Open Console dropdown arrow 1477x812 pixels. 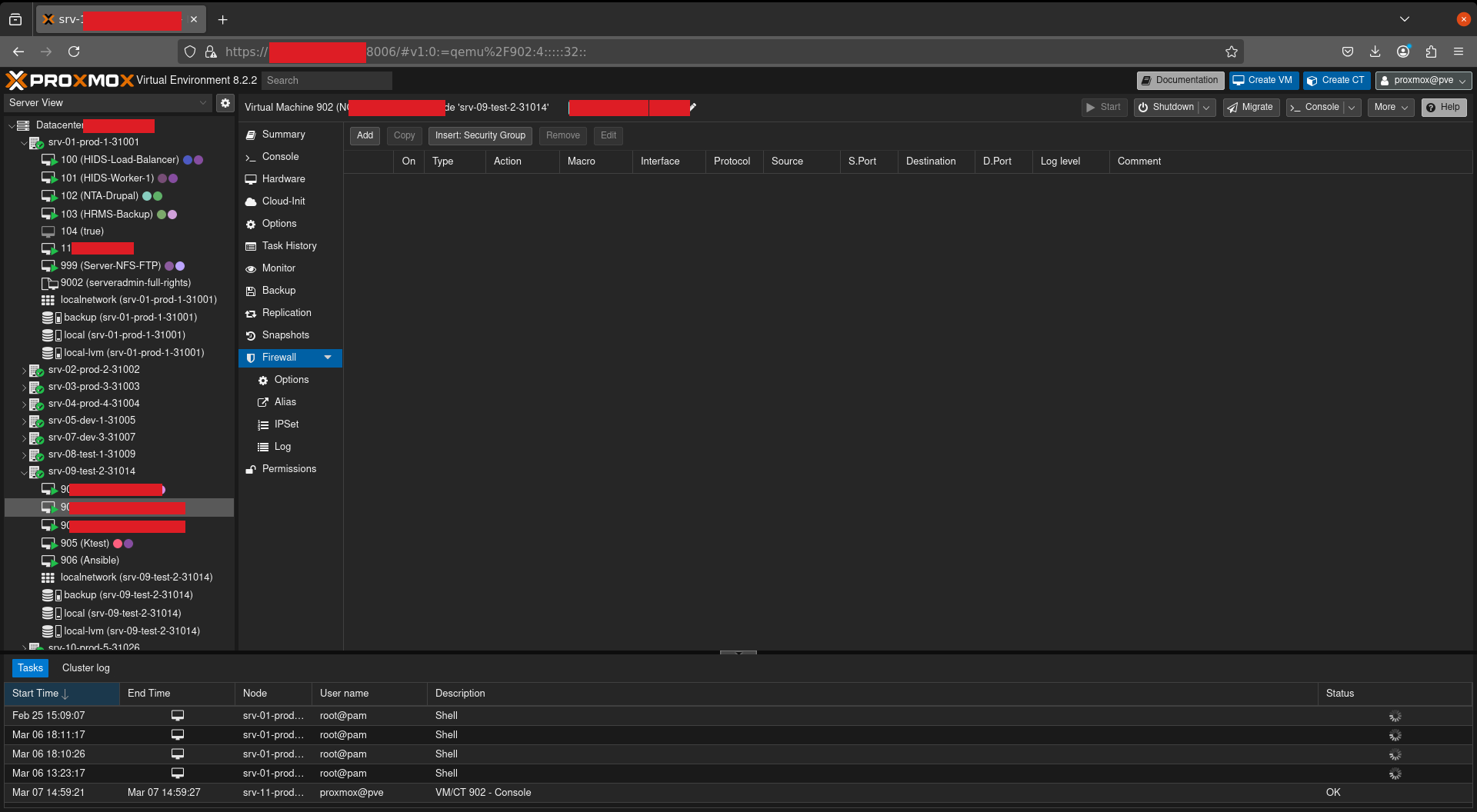pyautogui.click(x=1352, y=108)
